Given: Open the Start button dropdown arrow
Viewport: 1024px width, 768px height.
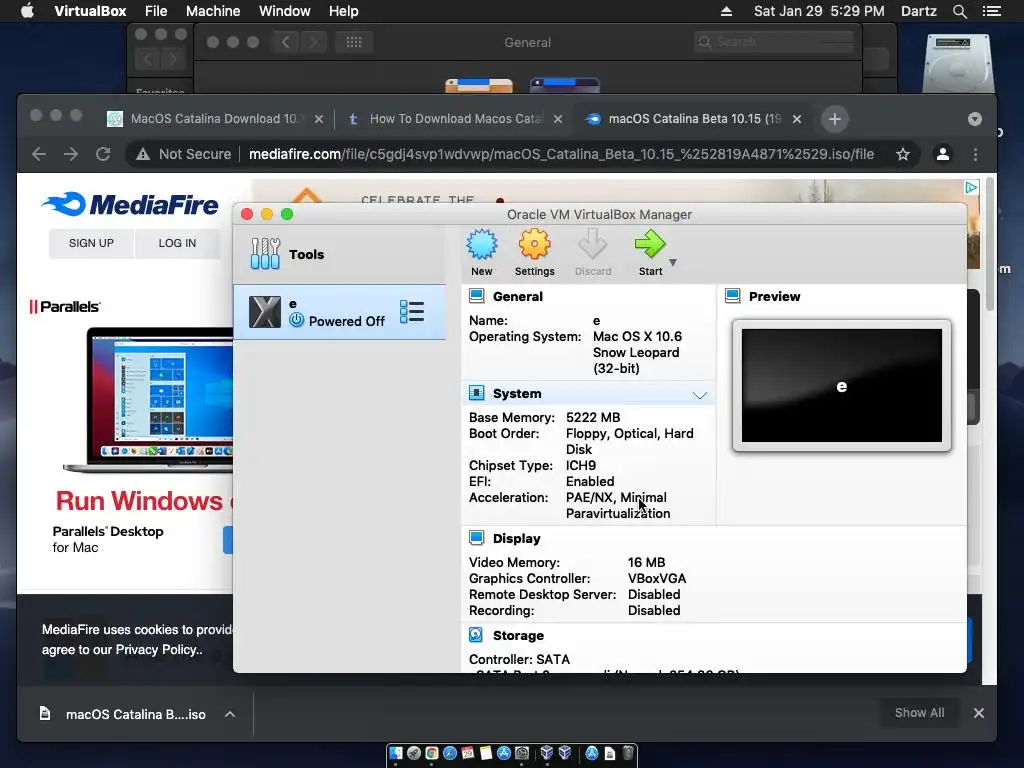Looking at the screenshot, I should pos(673,263).
